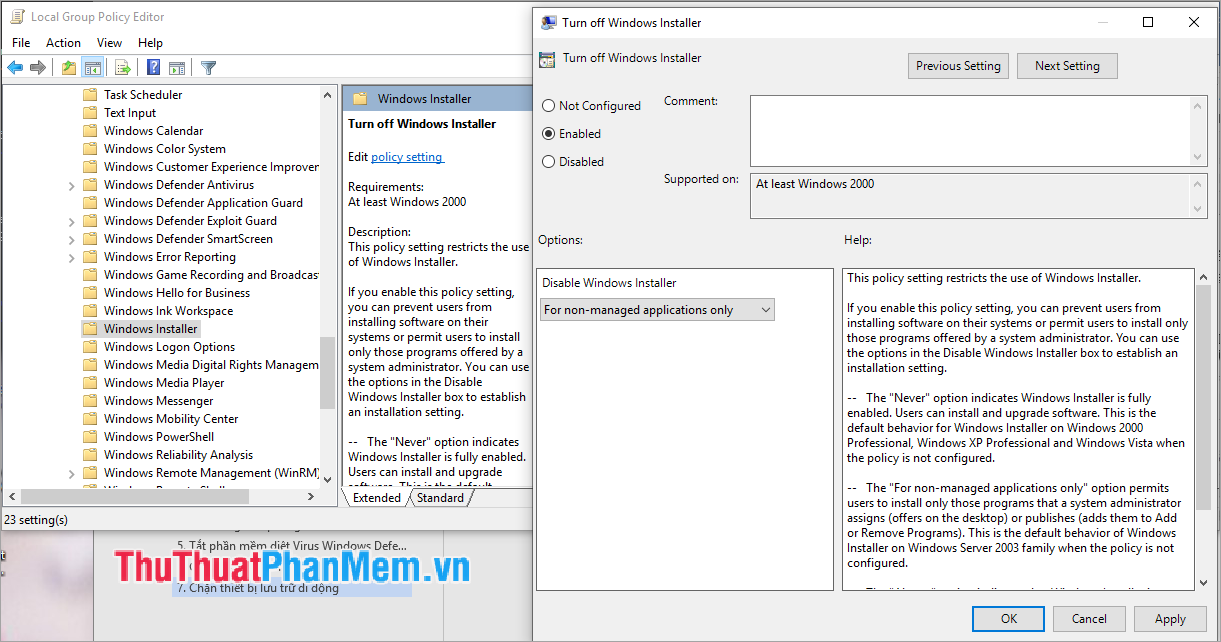This screenshot has width=1221, height=642.
Task: Click the Back navigation arrow in the toolbar
Action: pos(15,67)
